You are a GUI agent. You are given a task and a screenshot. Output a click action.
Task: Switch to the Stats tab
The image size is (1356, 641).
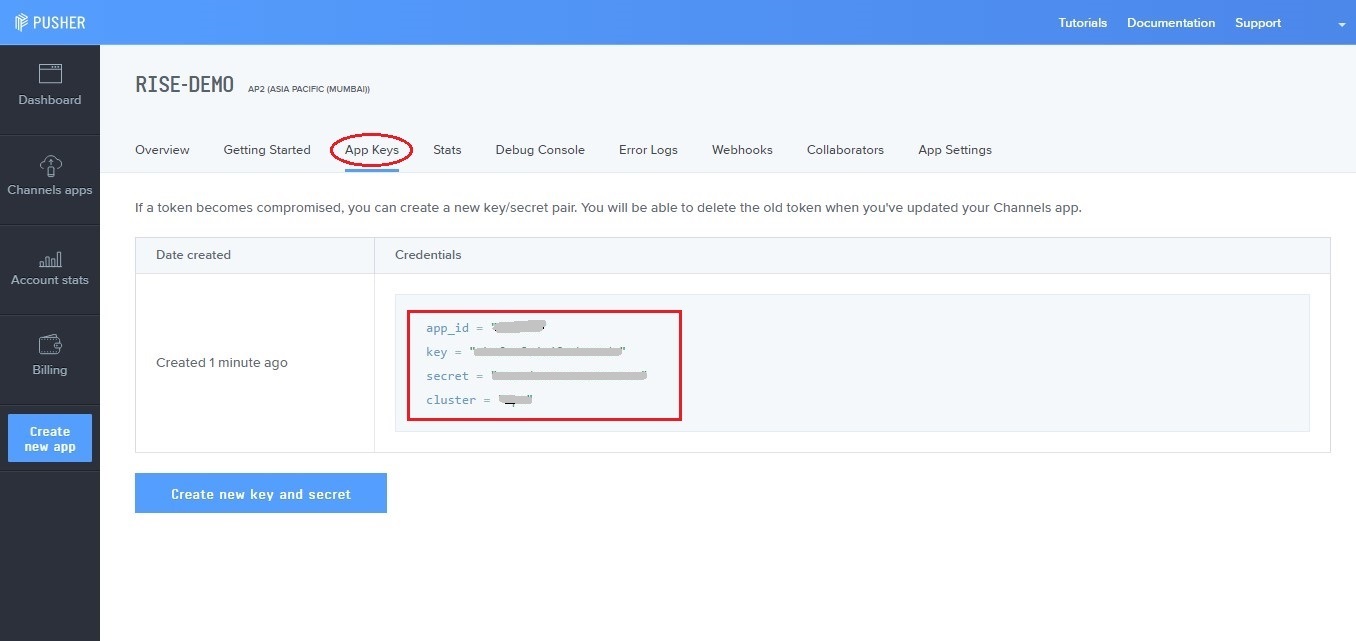tap(447, 150)
